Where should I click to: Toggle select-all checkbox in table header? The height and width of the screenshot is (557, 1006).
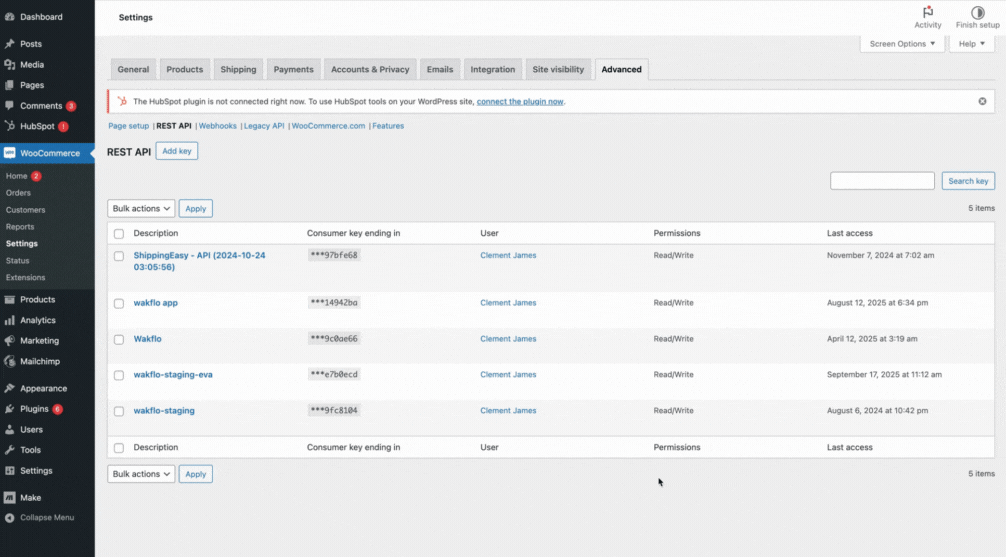tap(119, 234)
